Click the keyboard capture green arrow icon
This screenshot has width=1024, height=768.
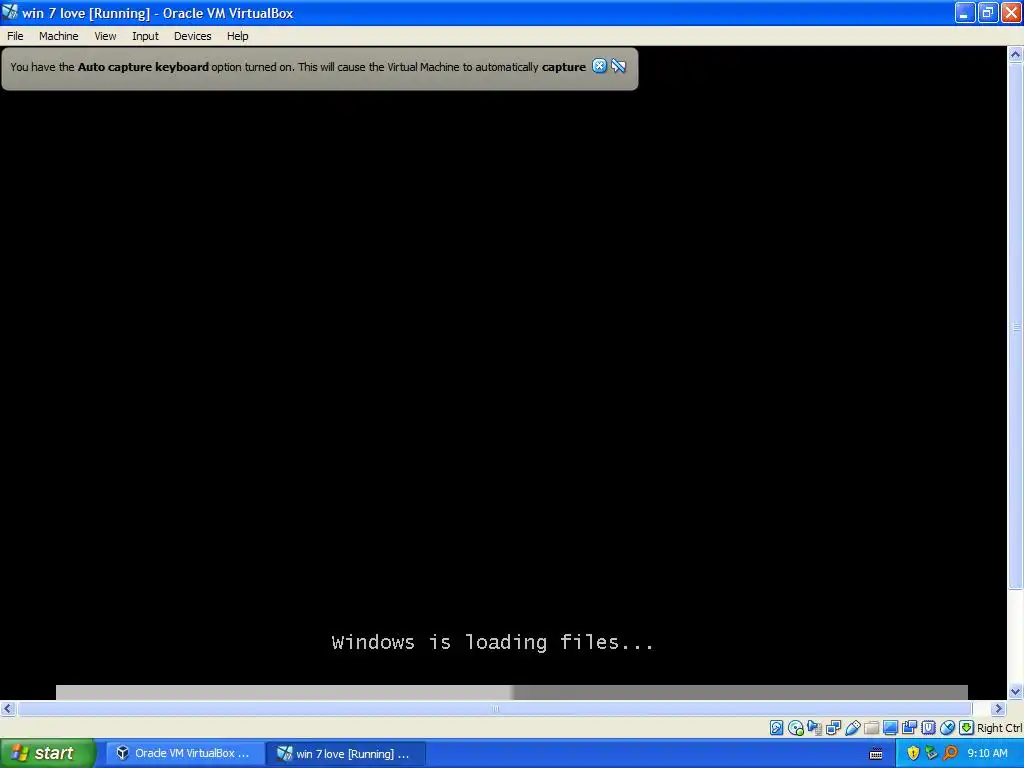click(x=967, y=728)
